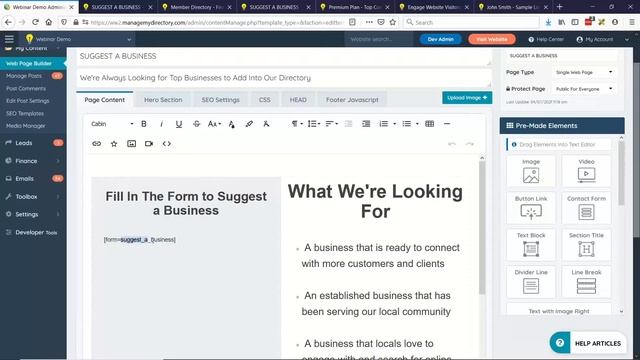Open the Page Content tab
Image resolution: width=640 pixels, height=360 pixels.
coord(104,100)
